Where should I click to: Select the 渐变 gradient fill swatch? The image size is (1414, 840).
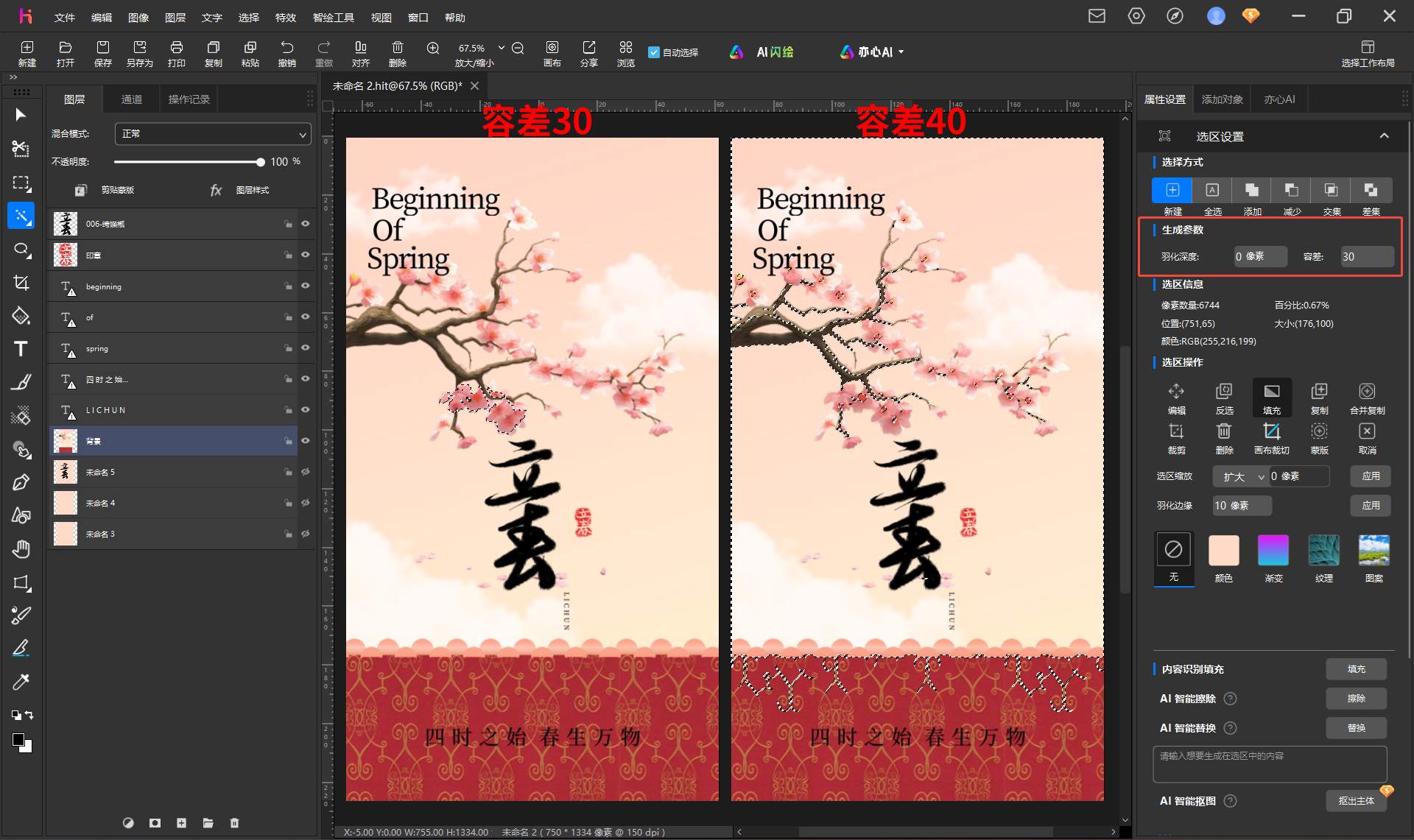pos(1273,551)
